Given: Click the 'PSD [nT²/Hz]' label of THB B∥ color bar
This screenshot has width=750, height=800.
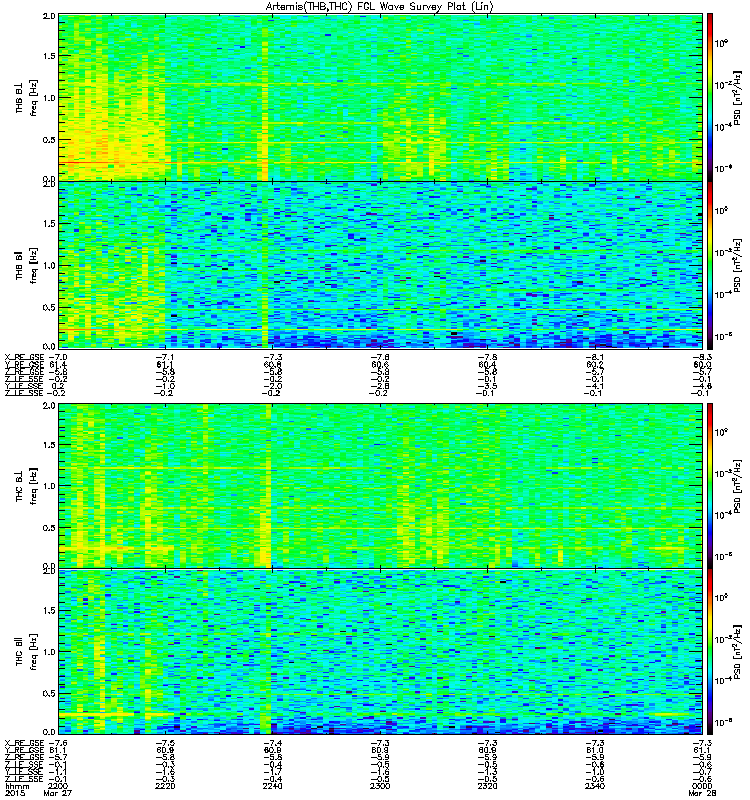Looking at the screenshot, I should point(737,265).
